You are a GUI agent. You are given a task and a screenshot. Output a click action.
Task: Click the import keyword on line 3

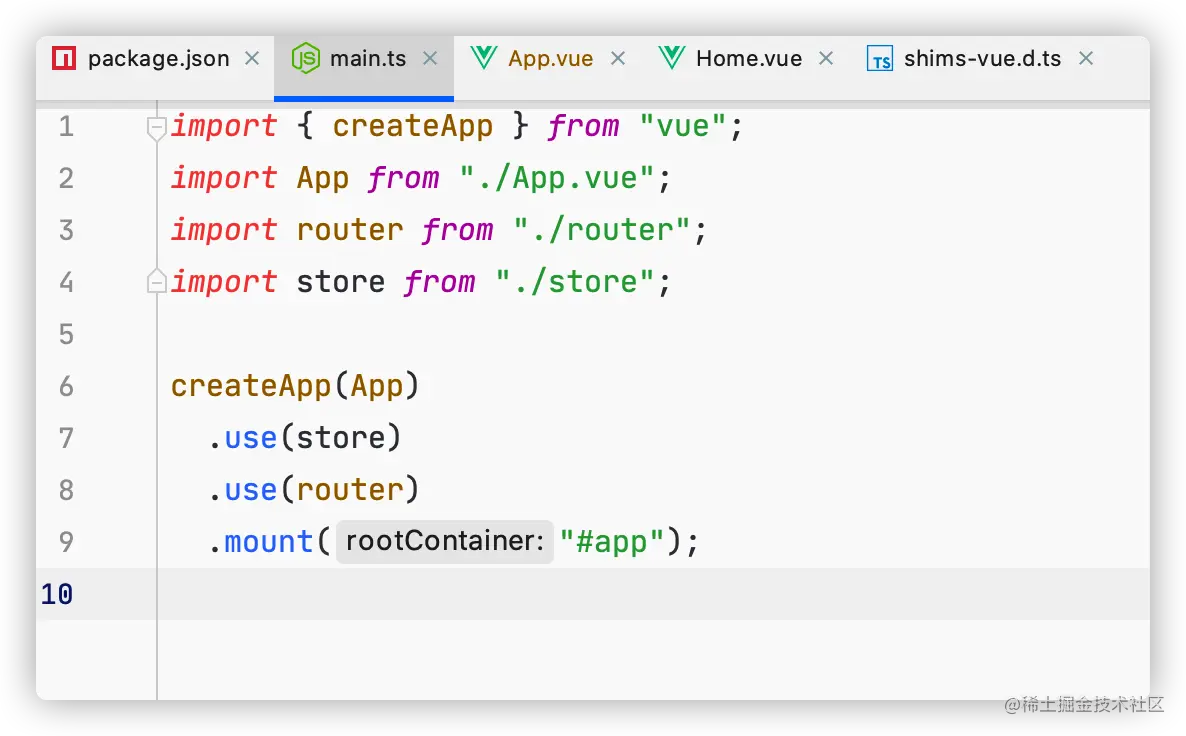(224, 230)
